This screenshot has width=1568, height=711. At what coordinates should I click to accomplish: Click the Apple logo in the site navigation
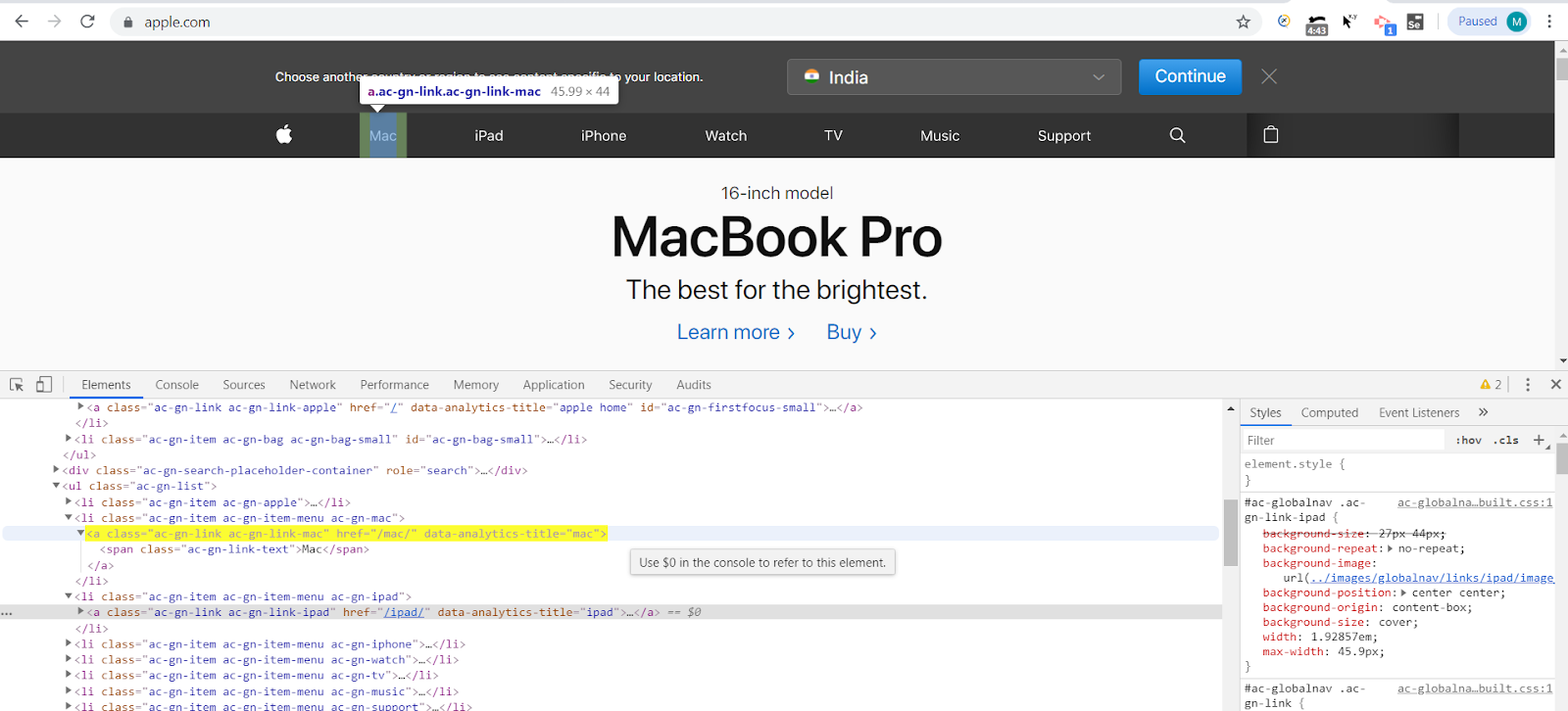pos(284,135)
